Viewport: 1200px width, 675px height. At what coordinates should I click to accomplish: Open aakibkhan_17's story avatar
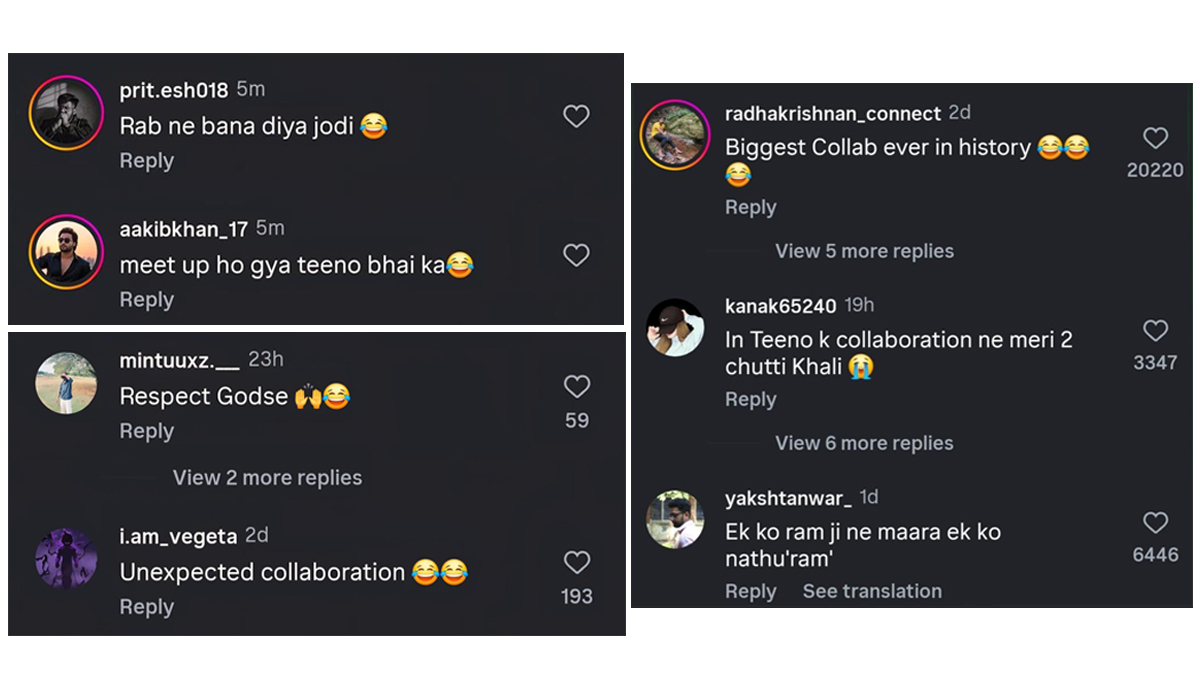point(66,252)
